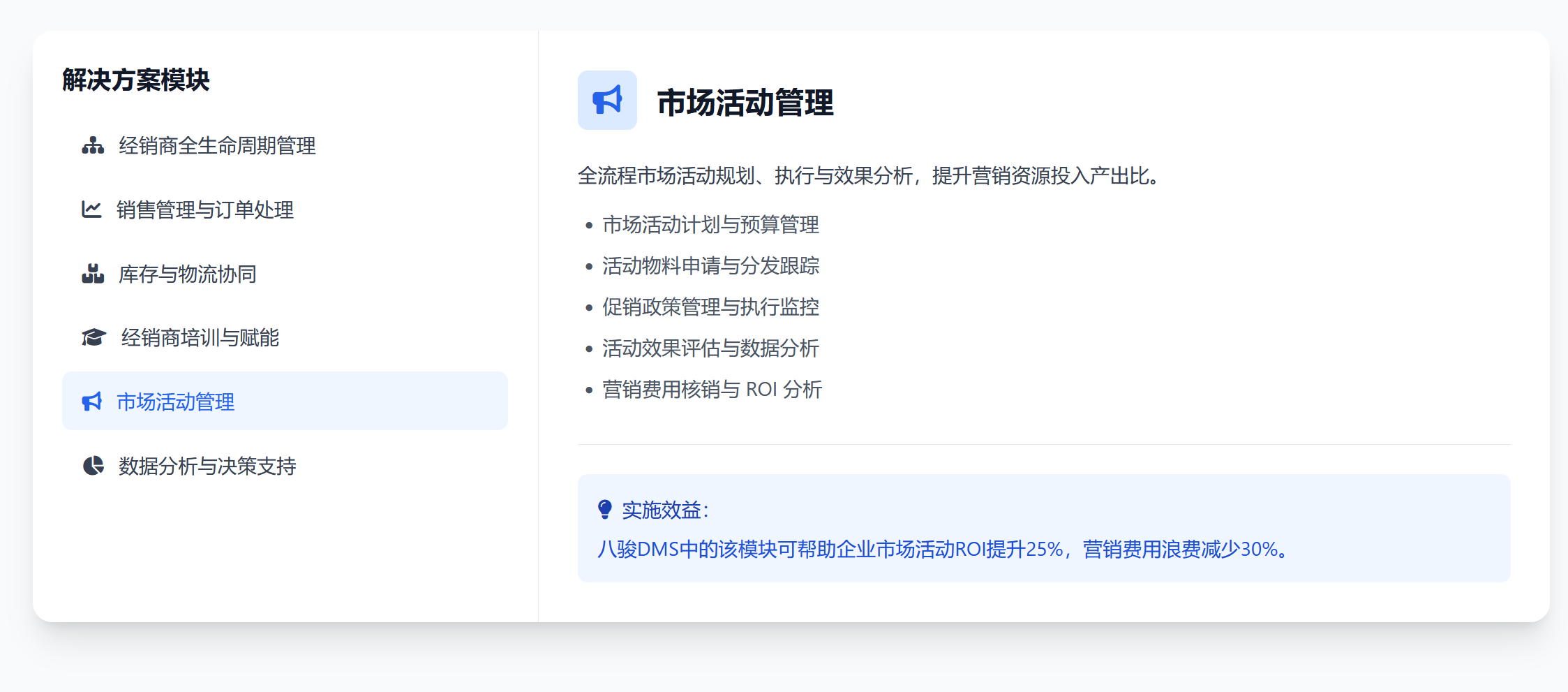Click the large megaphone icon beside heading
1568x692 pixels.
coord(607,101)
